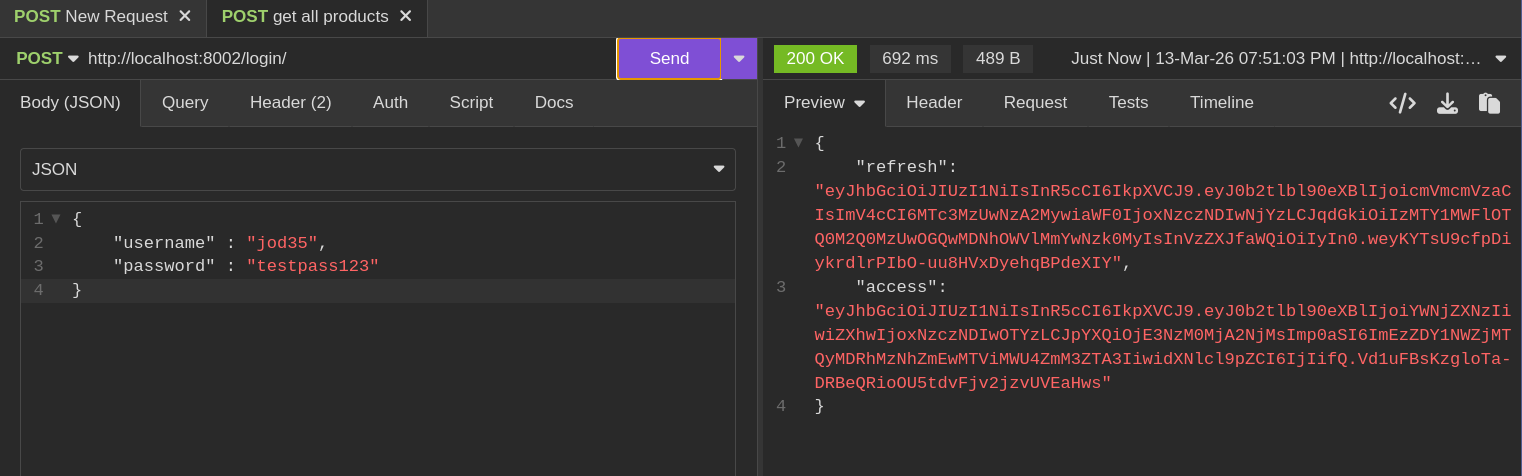The image size is (1522, 476).
Task: Switch to the Query tab
Action: (x=185, y=102)
